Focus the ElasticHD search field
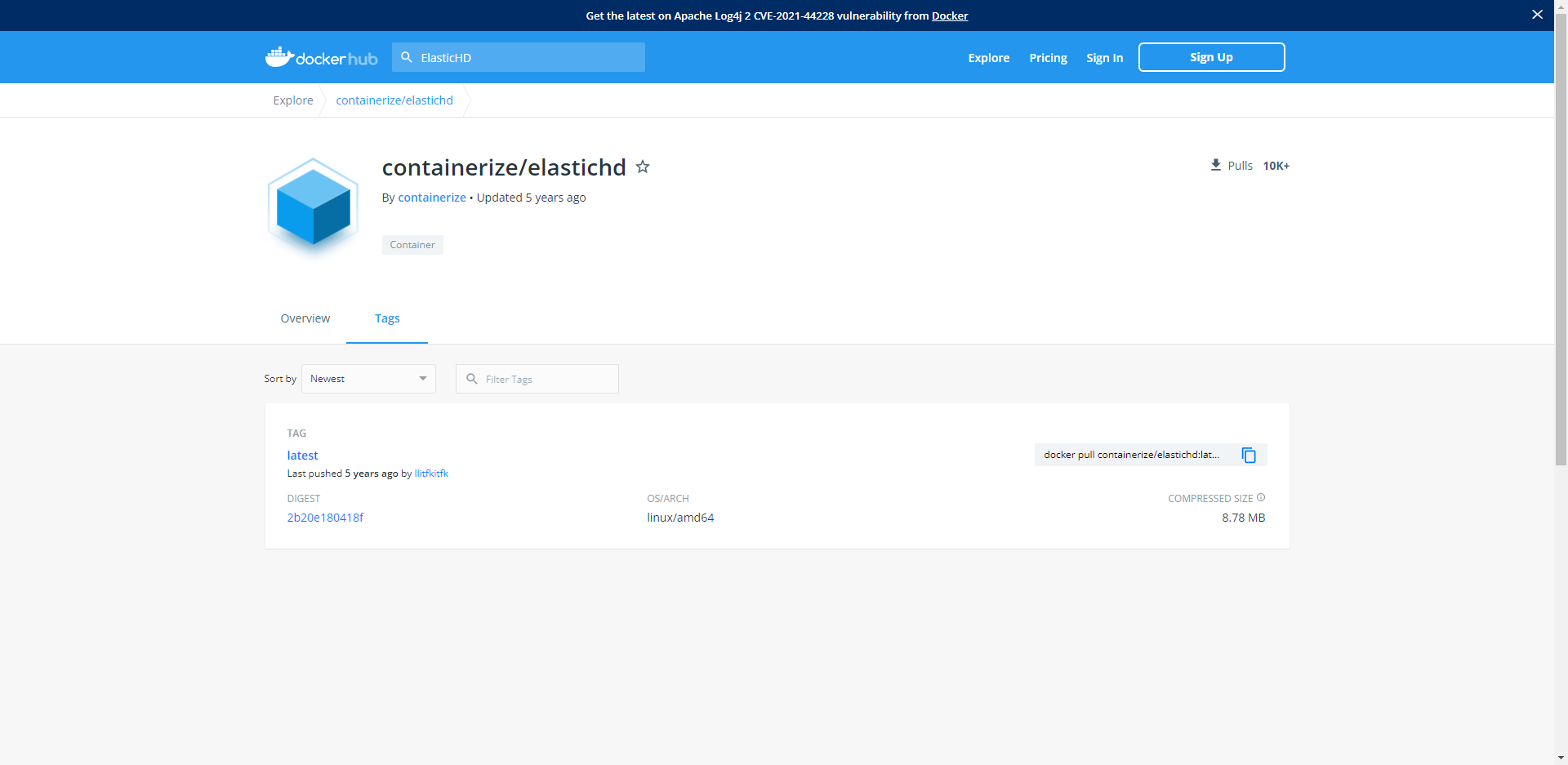Image resolution: width=1568 pixels, height=765 pixels. coord(519,57)
